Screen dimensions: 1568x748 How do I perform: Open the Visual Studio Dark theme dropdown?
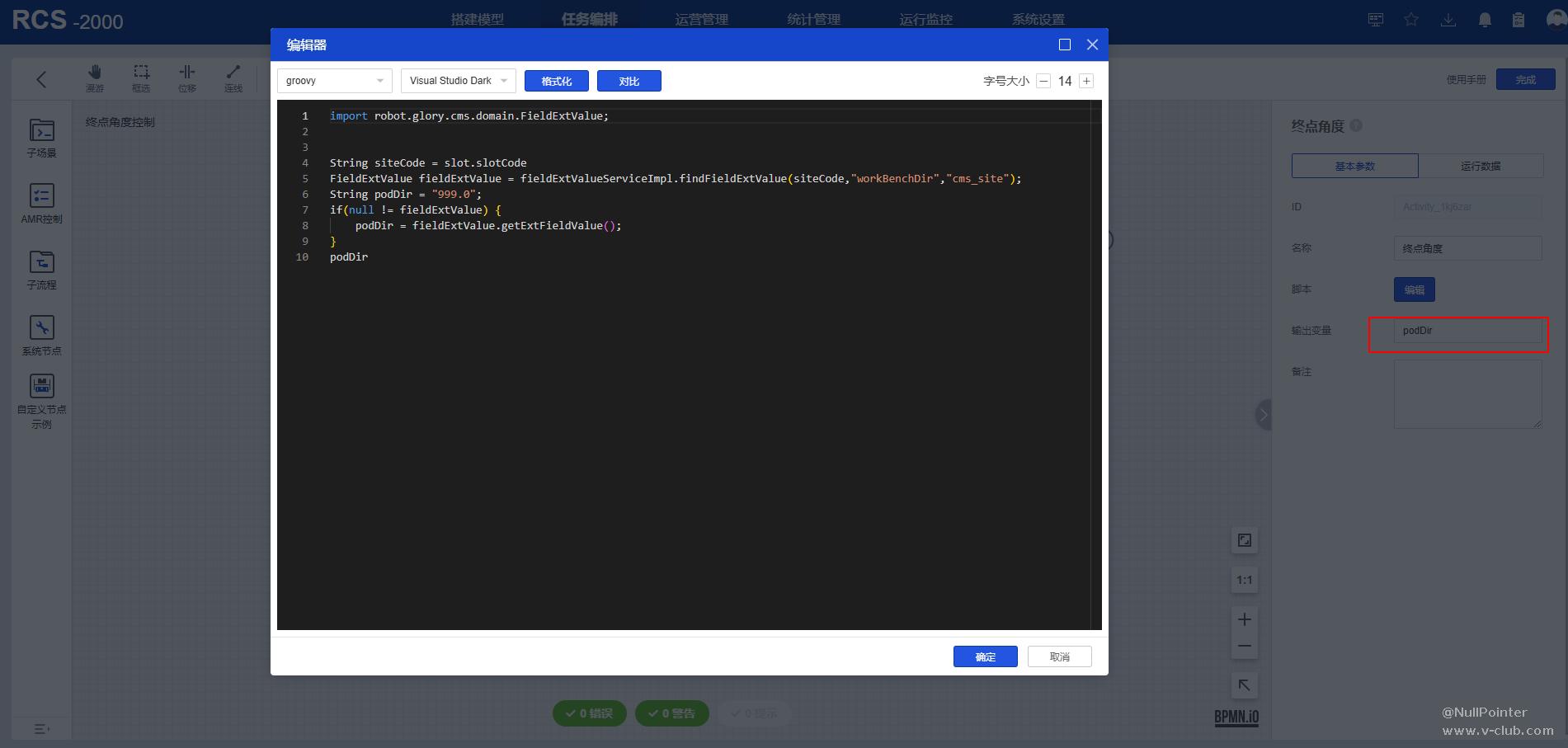pos(458,81)
